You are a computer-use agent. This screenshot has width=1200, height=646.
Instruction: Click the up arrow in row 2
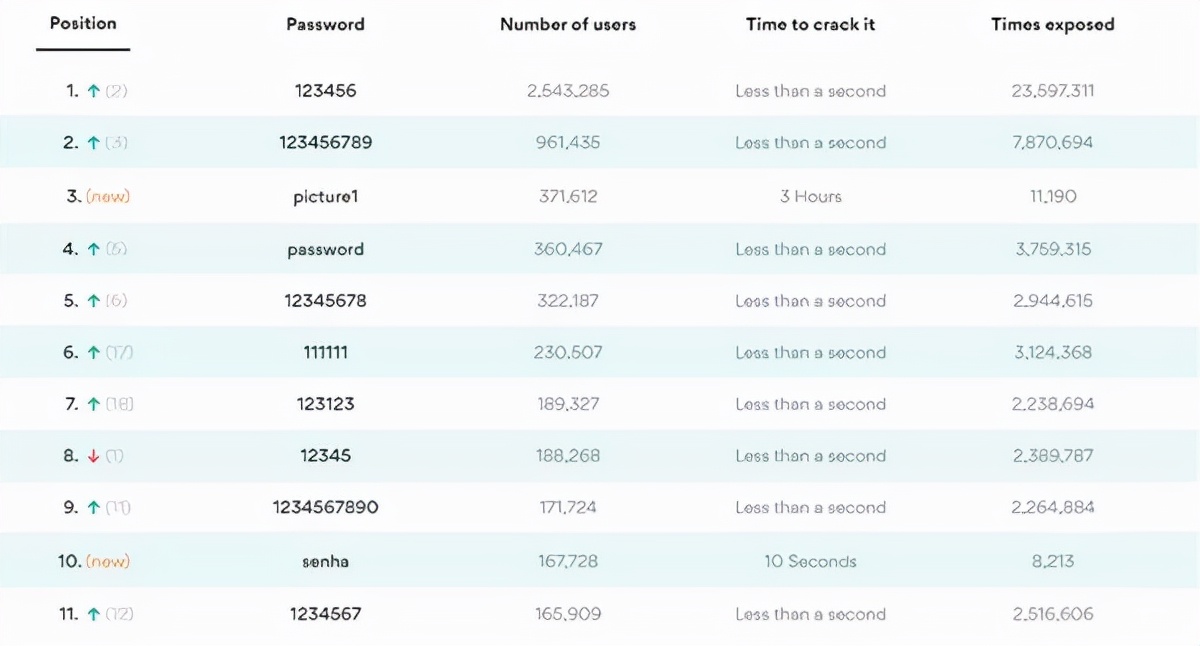[x=93, y=143]
